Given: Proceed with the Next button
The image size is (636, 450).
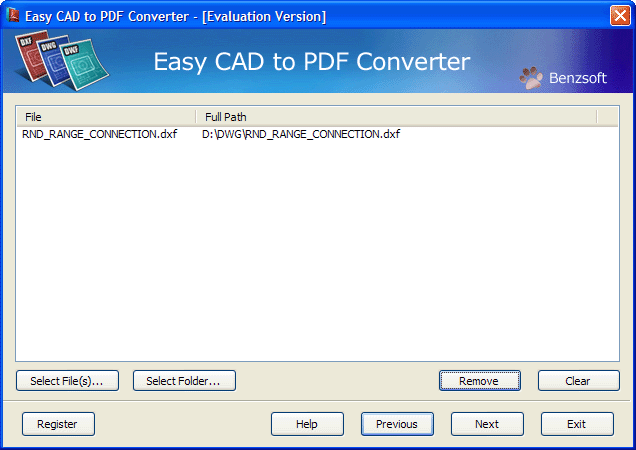Looking at the screenshot, I should point(487,424).
